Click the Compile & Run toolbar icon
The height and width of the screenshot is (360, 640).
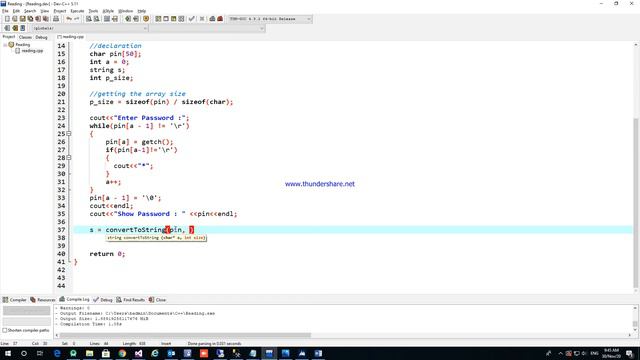(173, 19)
